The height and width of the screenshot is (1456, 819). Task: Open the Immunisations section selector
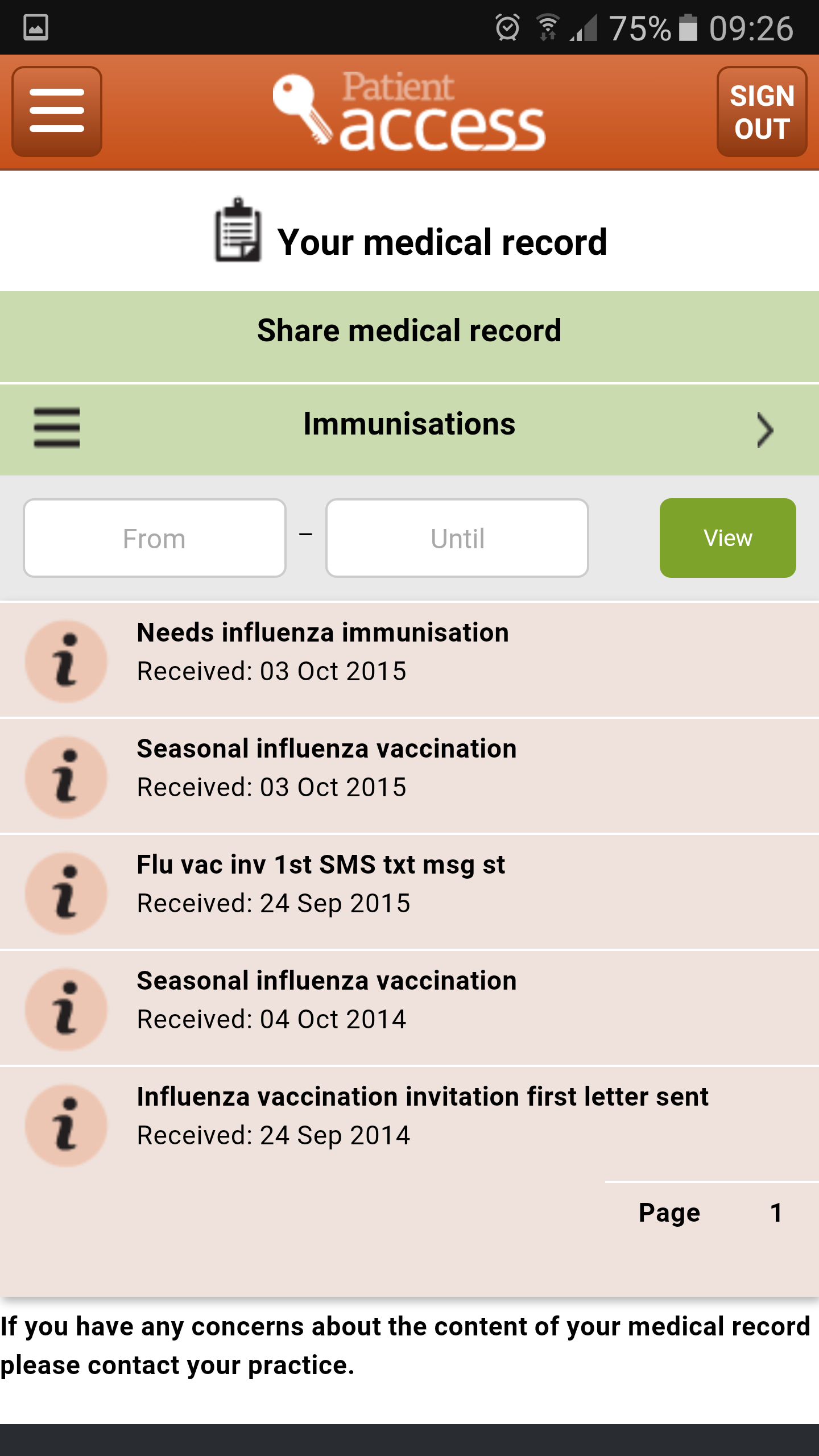(x=409, y=425)
